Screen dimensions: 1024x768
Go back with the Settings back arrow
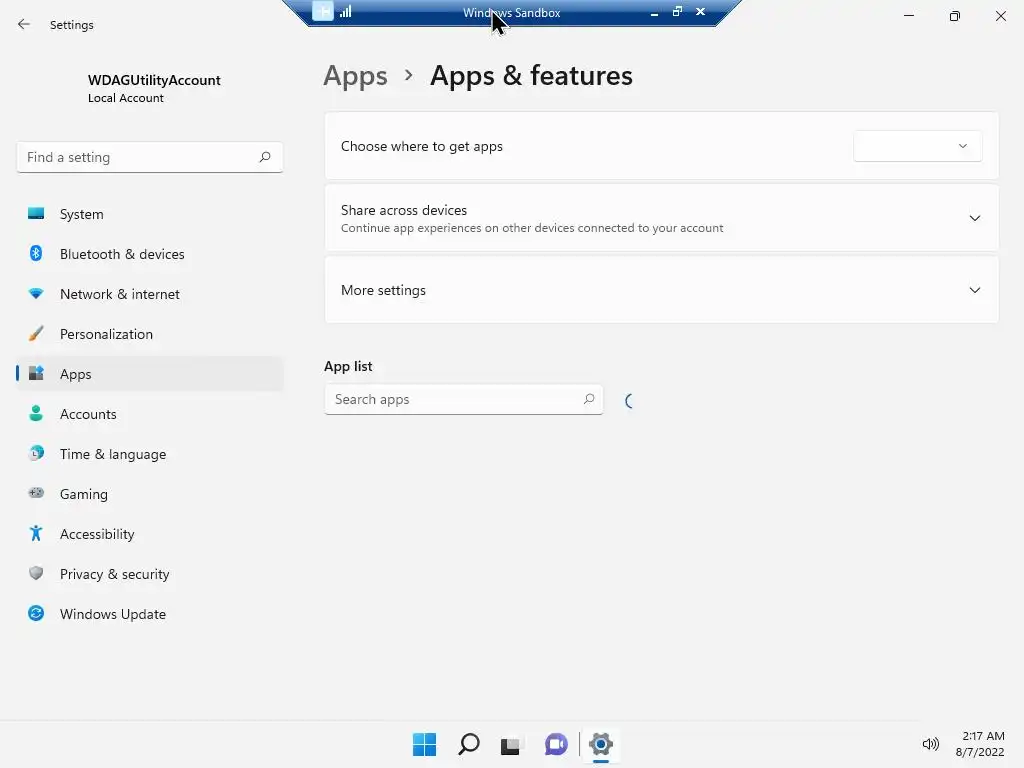pyautogui.click(x=24, y=24)
